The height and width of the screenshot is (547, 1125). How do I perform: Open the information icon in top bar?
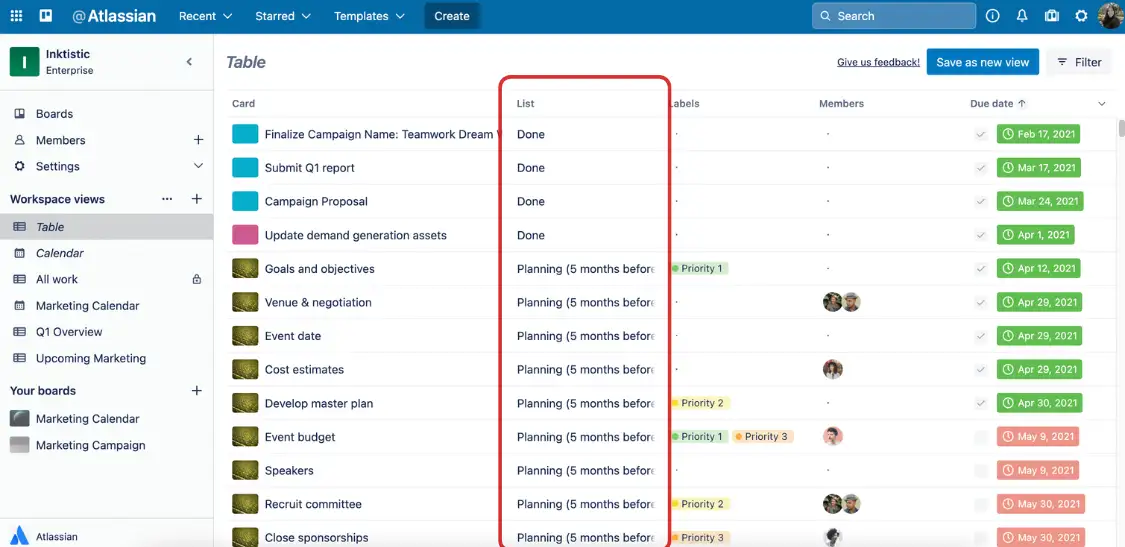click(992, 16)
